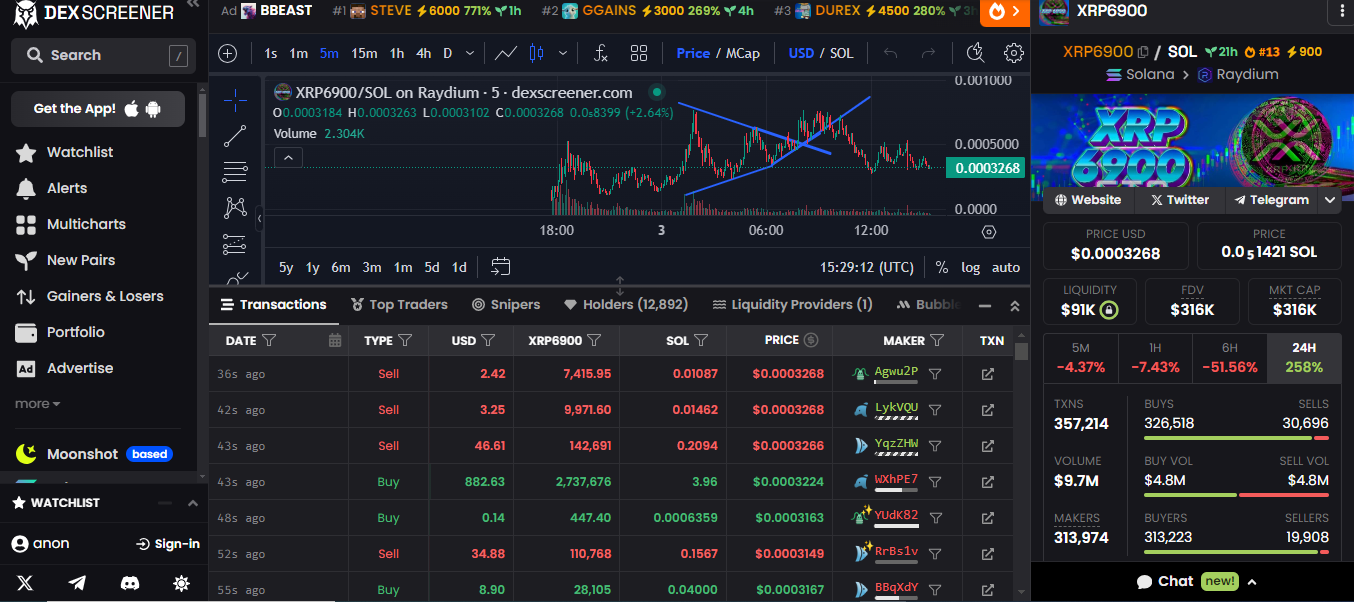Select the 24H stats tab
The image size is (1354, 602).
pyautogui.click(x=1304, y=357)
